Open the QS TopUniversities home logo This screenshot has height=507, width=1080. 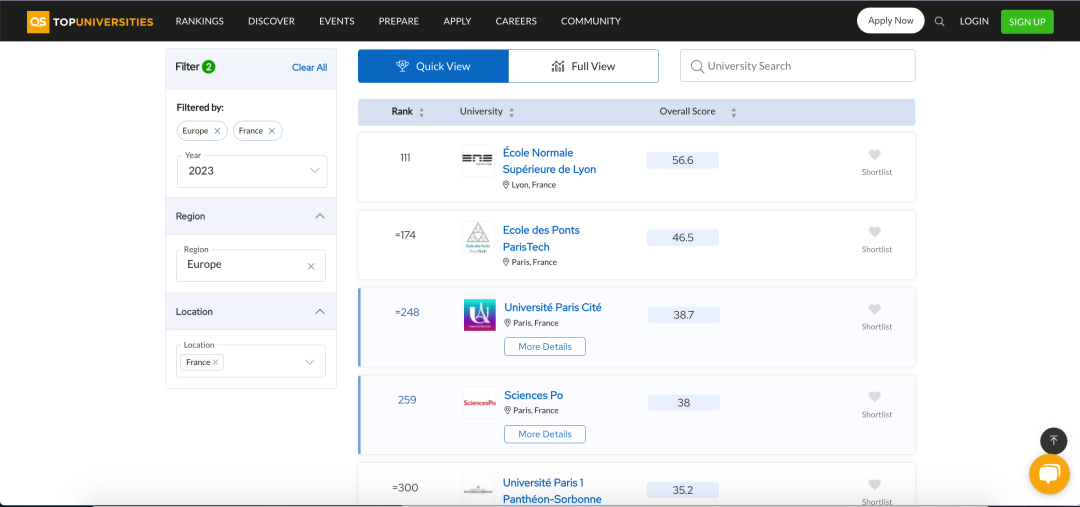90,21
